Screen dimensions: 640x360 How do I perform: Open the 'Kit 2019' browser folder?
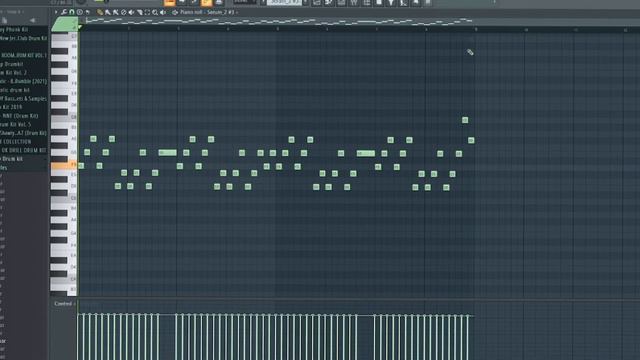point(12,107)
